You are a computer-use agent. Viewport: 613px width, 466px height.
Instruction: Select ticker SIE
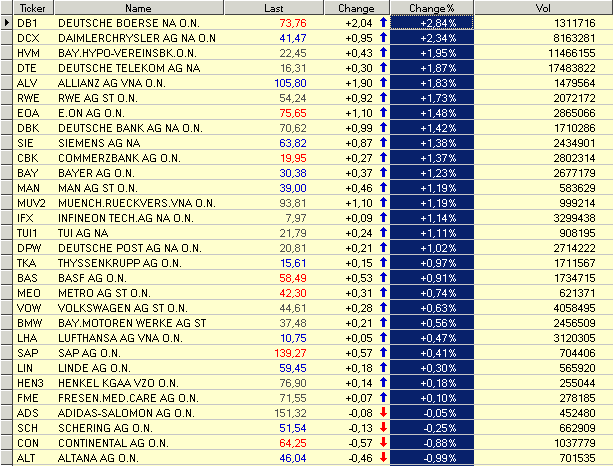coord(25,143)
